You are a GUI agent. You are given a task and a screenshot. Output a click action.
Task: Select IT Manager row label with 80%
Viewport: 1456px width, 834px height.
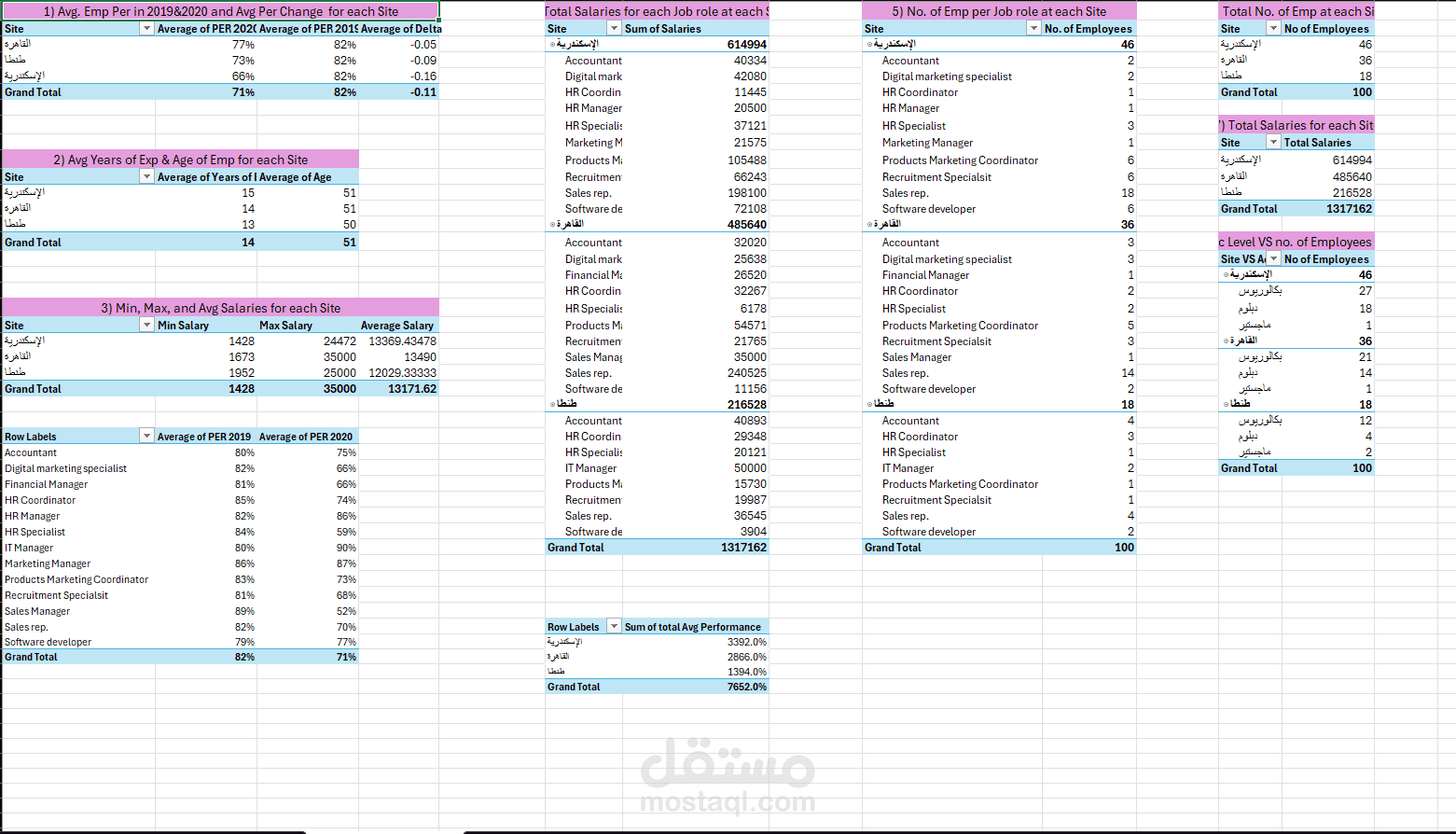click(78, 548)
